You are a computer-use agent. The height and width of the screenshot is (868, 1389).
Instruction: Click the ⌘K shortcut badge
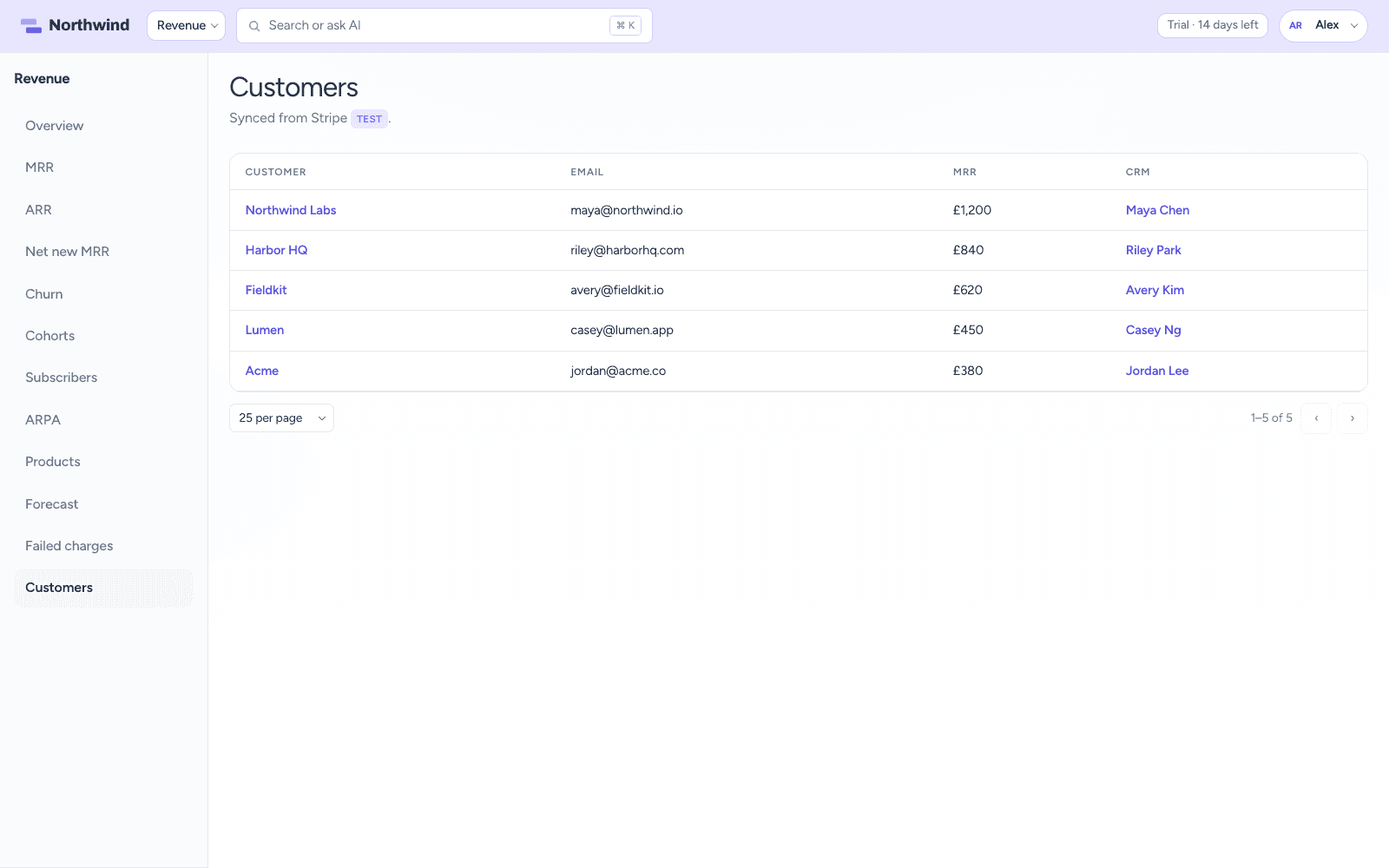tap(625, 26)
